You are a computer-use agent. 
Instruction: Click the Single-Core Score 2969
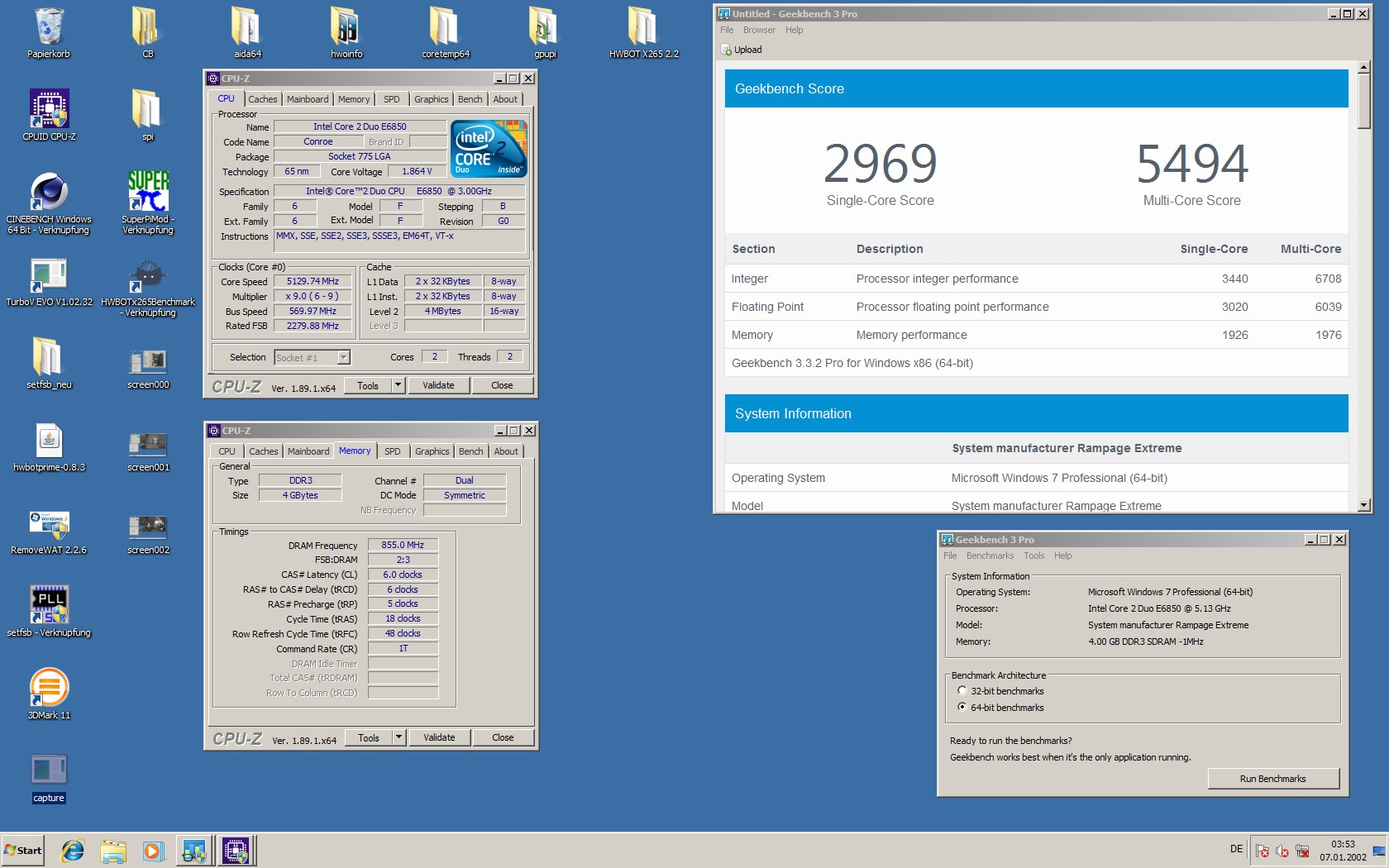[881, 163]
